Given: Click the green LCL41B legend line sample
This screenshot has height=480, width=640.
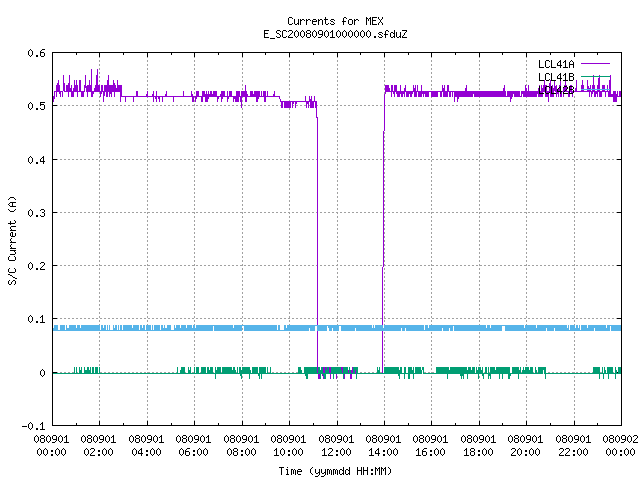Looking at the screenshot, I should (x=596, y=76).
